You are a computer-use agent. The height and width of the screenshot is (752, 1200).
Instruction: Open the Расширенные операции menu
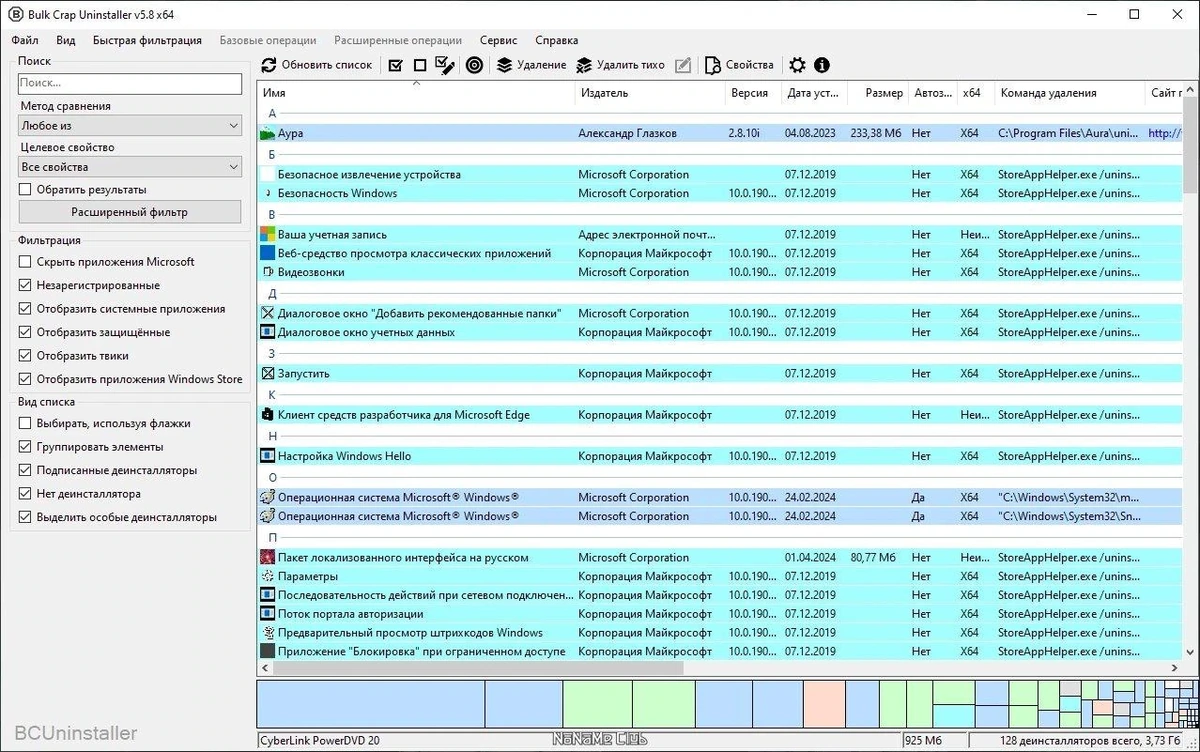[398, 41]
